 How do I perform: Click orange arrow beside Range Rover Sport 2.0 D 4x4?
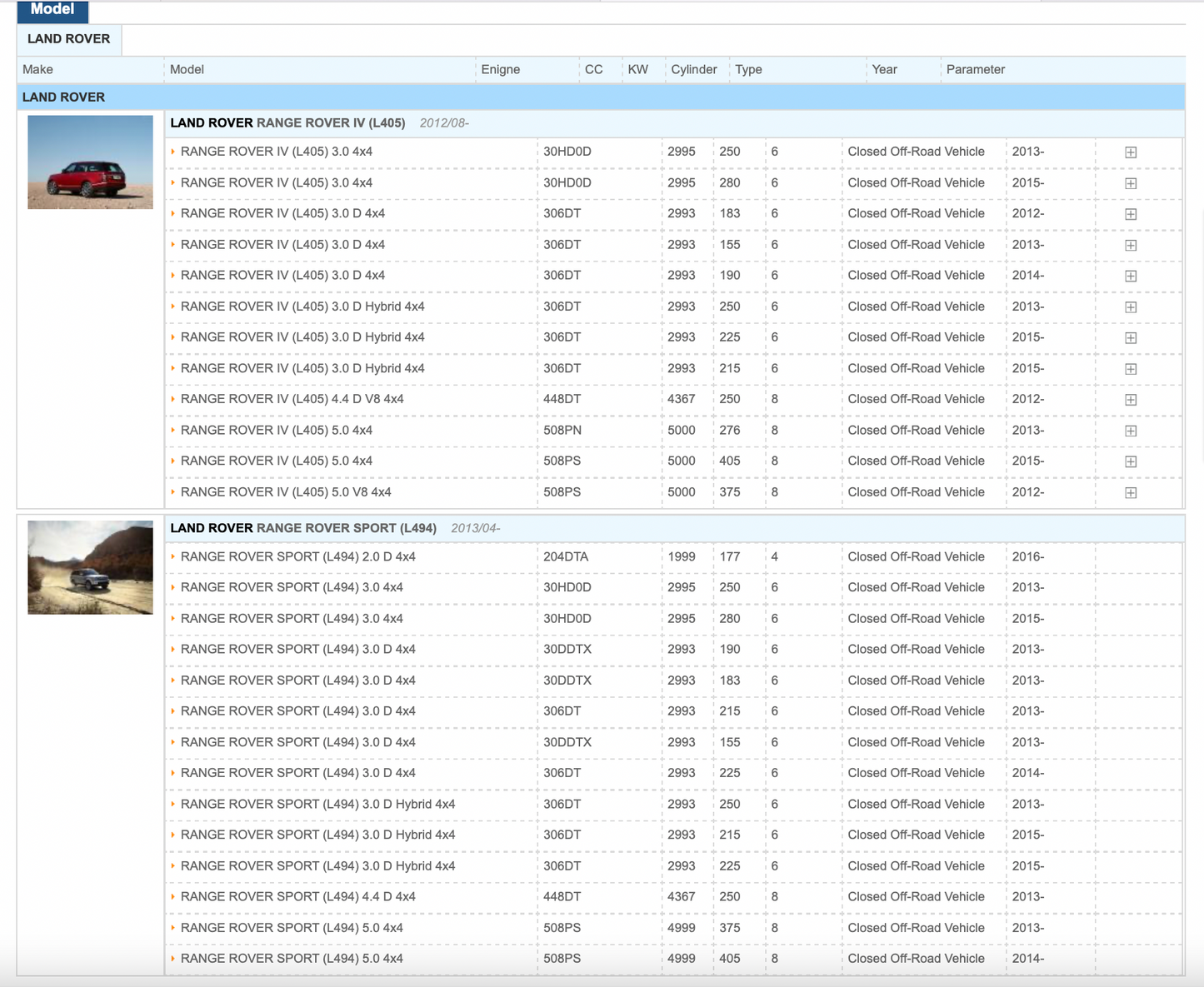[x=173, y=556]
